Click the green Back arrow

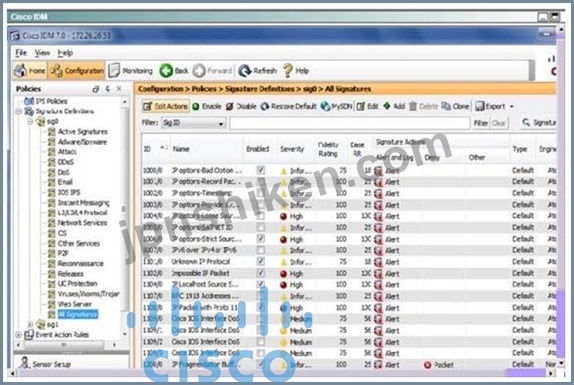coord(166,71)
